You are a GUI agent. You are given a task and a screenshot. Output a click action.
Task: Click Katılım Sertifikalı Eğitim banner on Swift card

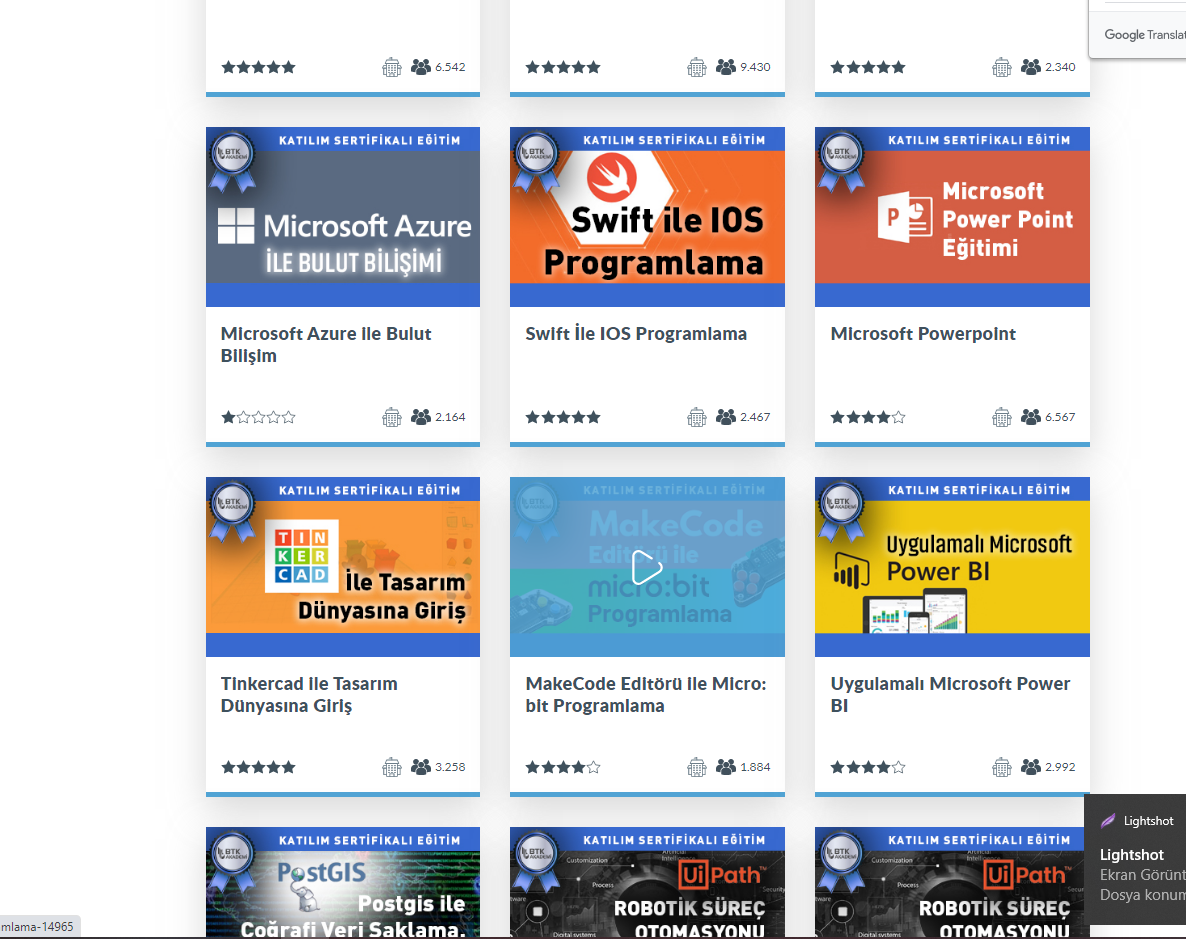coord(674,140)
